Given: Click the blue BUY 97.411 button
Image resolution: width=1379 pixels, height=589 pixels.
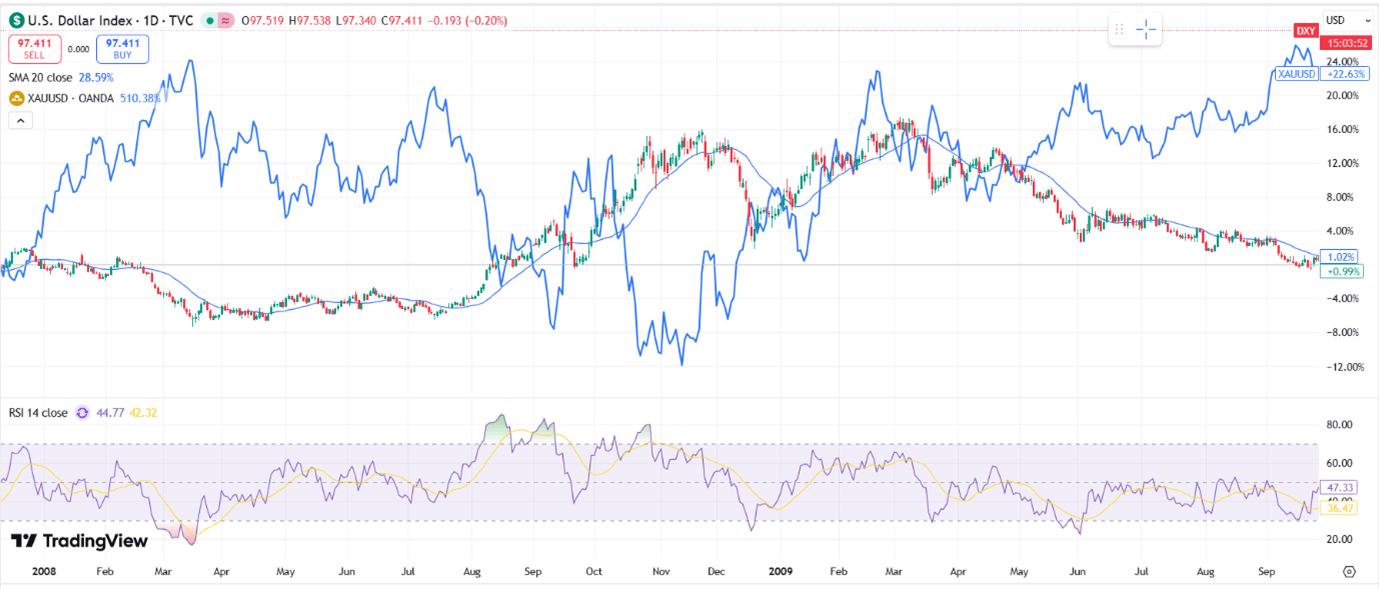Looking at the screenshot, I should (122, 48).
